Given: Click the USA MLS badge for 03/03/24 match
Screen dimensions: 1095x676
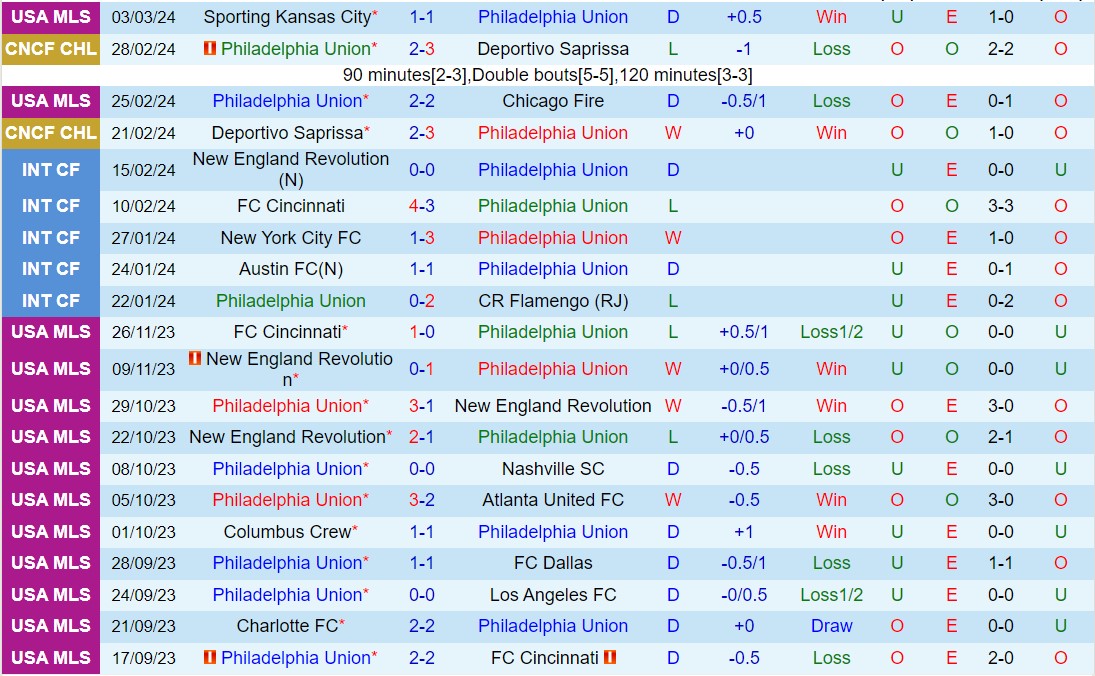Looking at the screenshot, I should 50,17.
